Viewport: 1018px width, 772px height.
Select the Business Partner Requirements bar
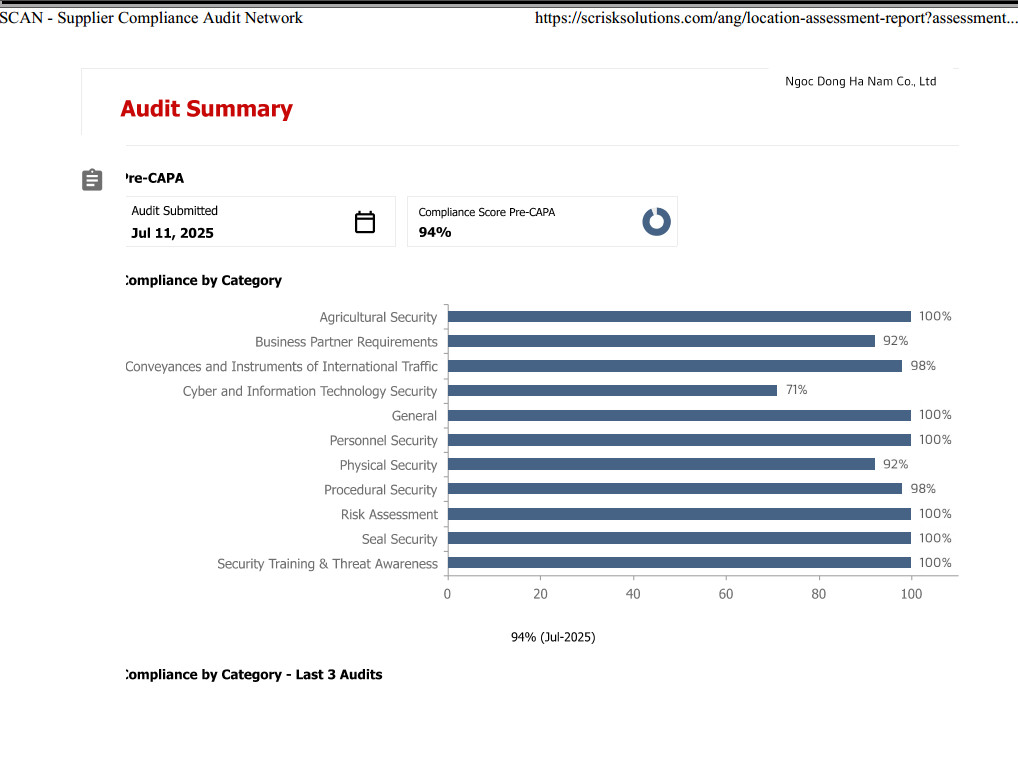[660, 341]
